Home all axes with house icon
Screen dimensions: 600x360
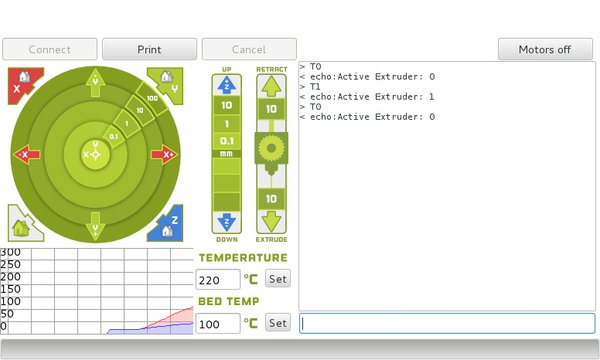pyautogui.click(x=22, y=226)
